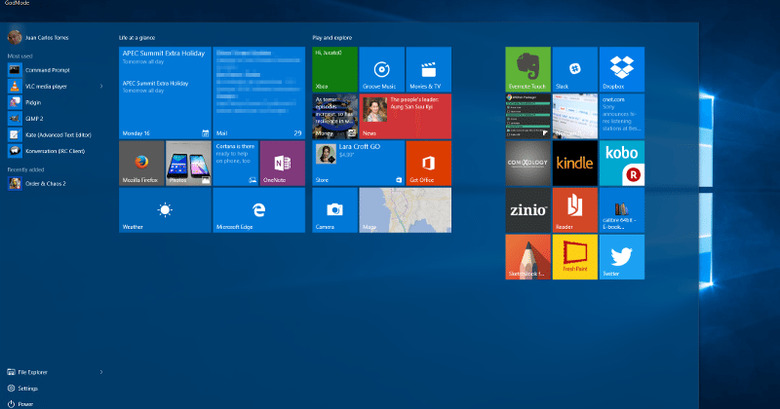This screenshot has height=409, width=780.
Task: Open the News tile about Aung San Suu Kyi
Action: tap(405, 116)
